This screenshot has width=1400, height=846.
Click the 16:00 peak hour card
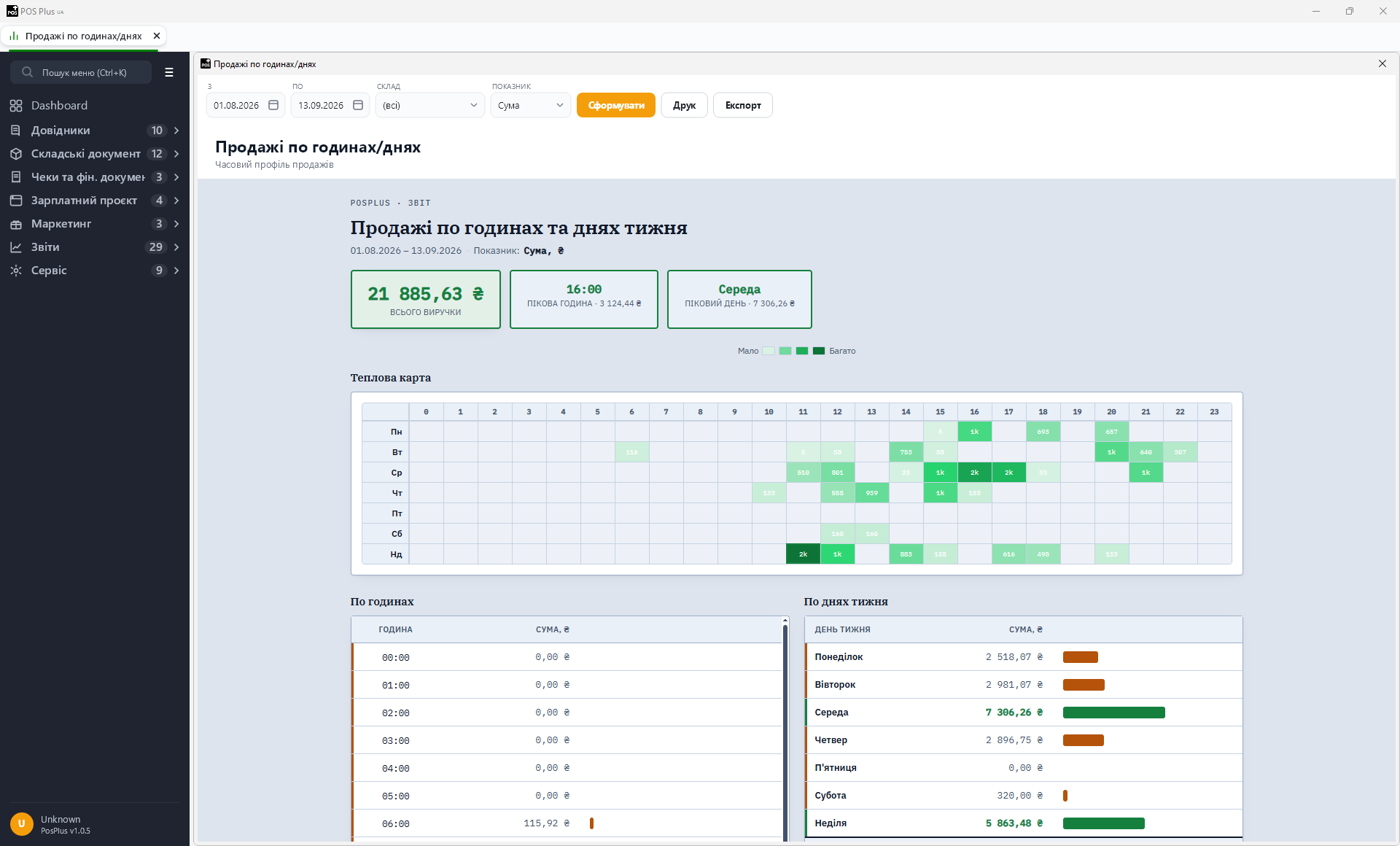pos(584,300)
